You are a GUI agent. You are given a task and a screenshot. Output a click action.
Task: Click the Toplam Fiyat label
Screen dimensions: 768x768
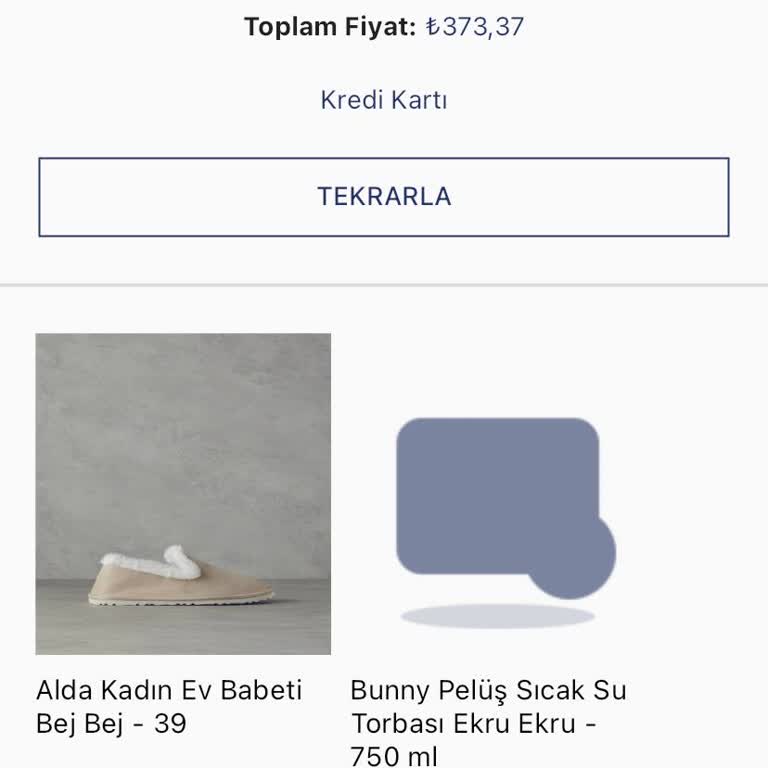(x=329, y=27)
